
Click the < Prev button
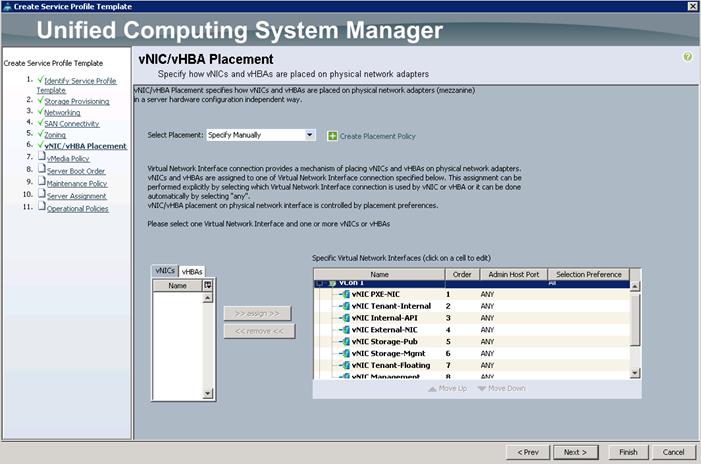coord(528,452)
